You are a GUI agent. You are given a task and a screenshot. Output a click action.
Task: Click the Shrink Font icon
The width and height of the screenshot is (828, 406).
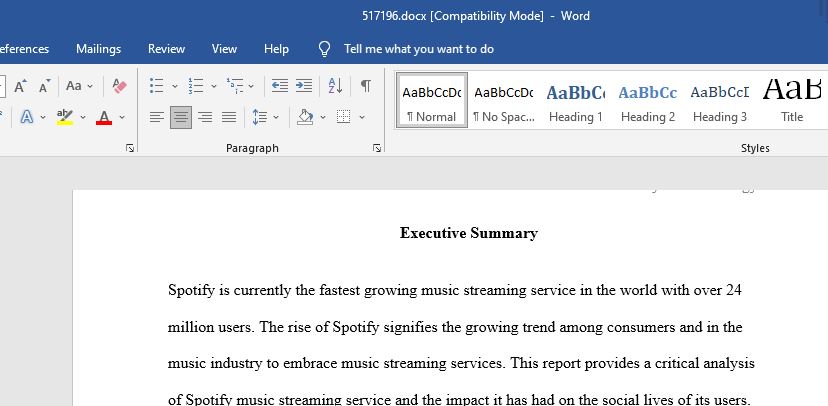pyautogui.click(x=45, y=86)
